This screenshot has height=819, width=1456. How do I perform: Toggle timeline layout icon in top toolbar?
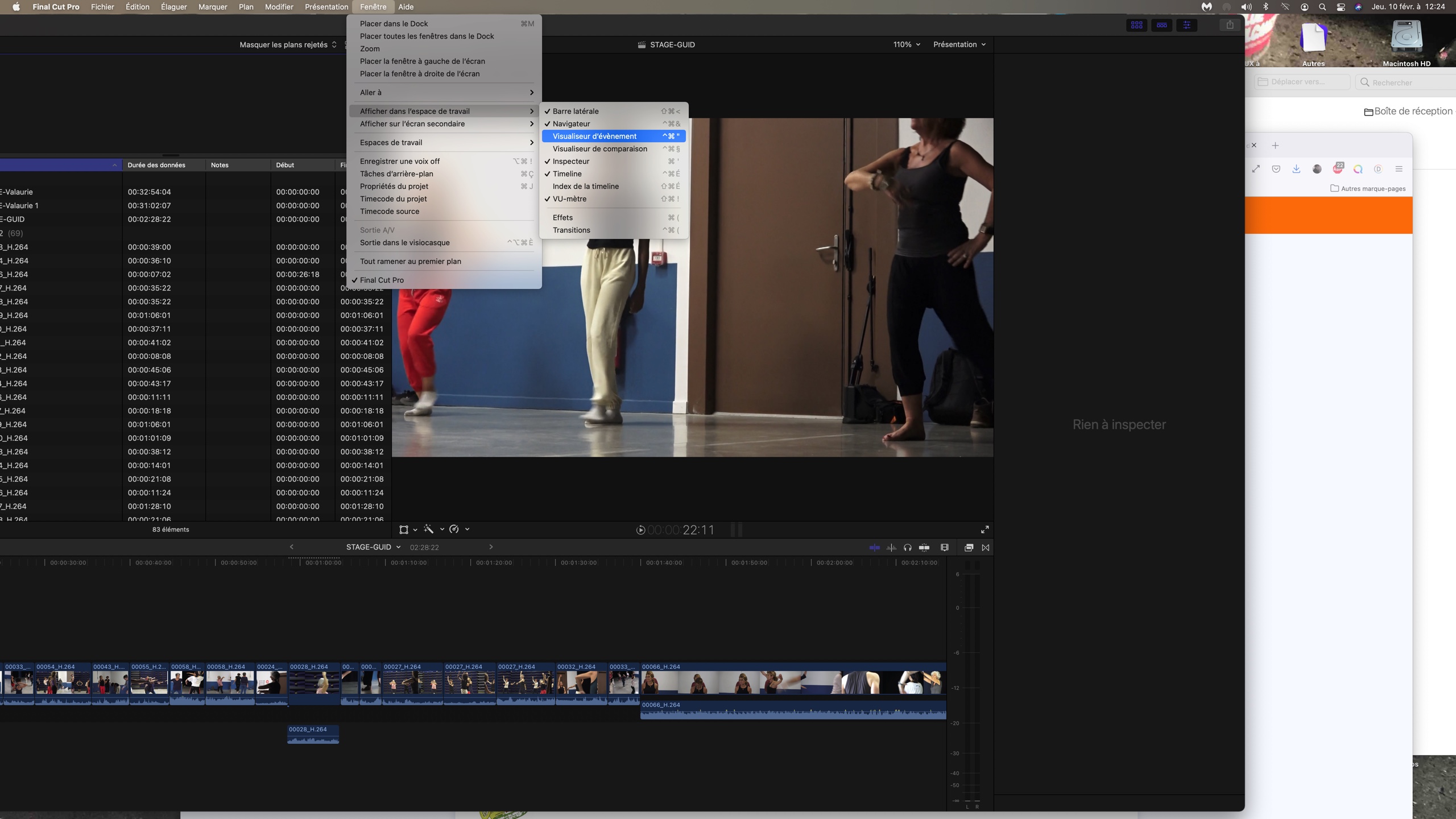(x=1162, y=25)
